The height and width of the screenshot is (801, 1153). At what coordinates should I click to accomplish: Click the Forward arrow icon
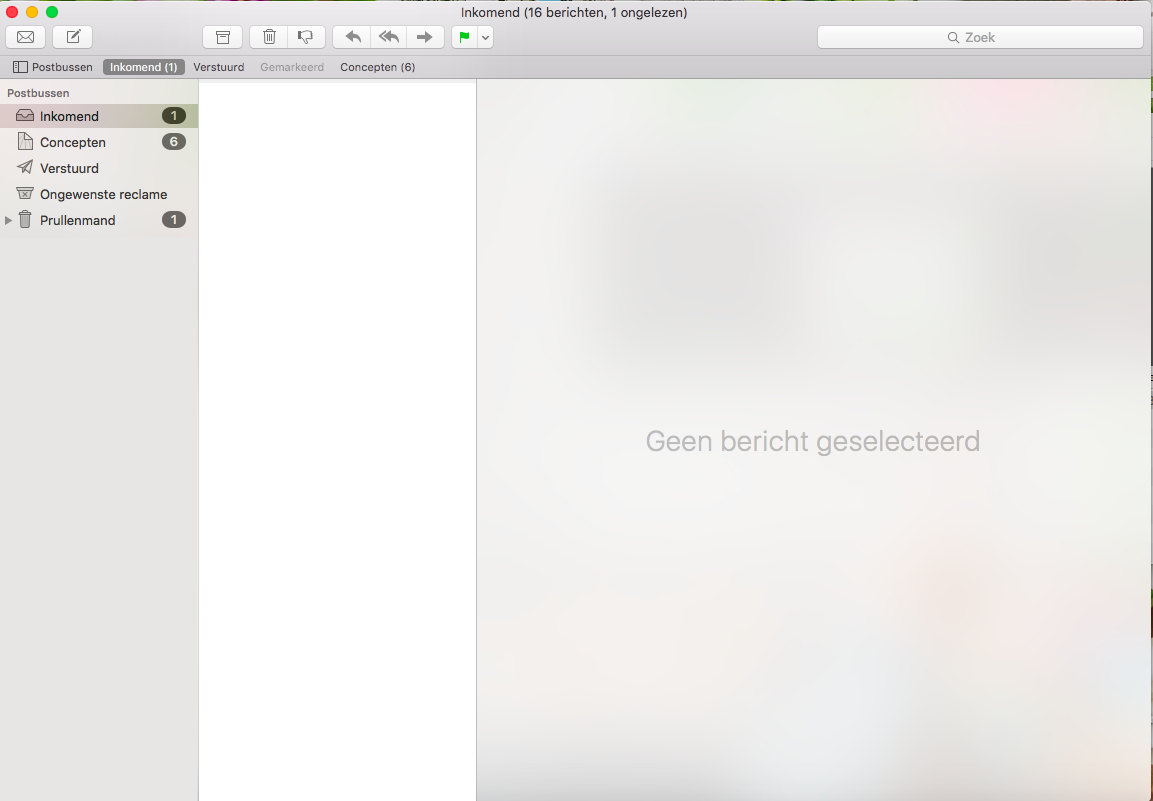tap(425, 37)
